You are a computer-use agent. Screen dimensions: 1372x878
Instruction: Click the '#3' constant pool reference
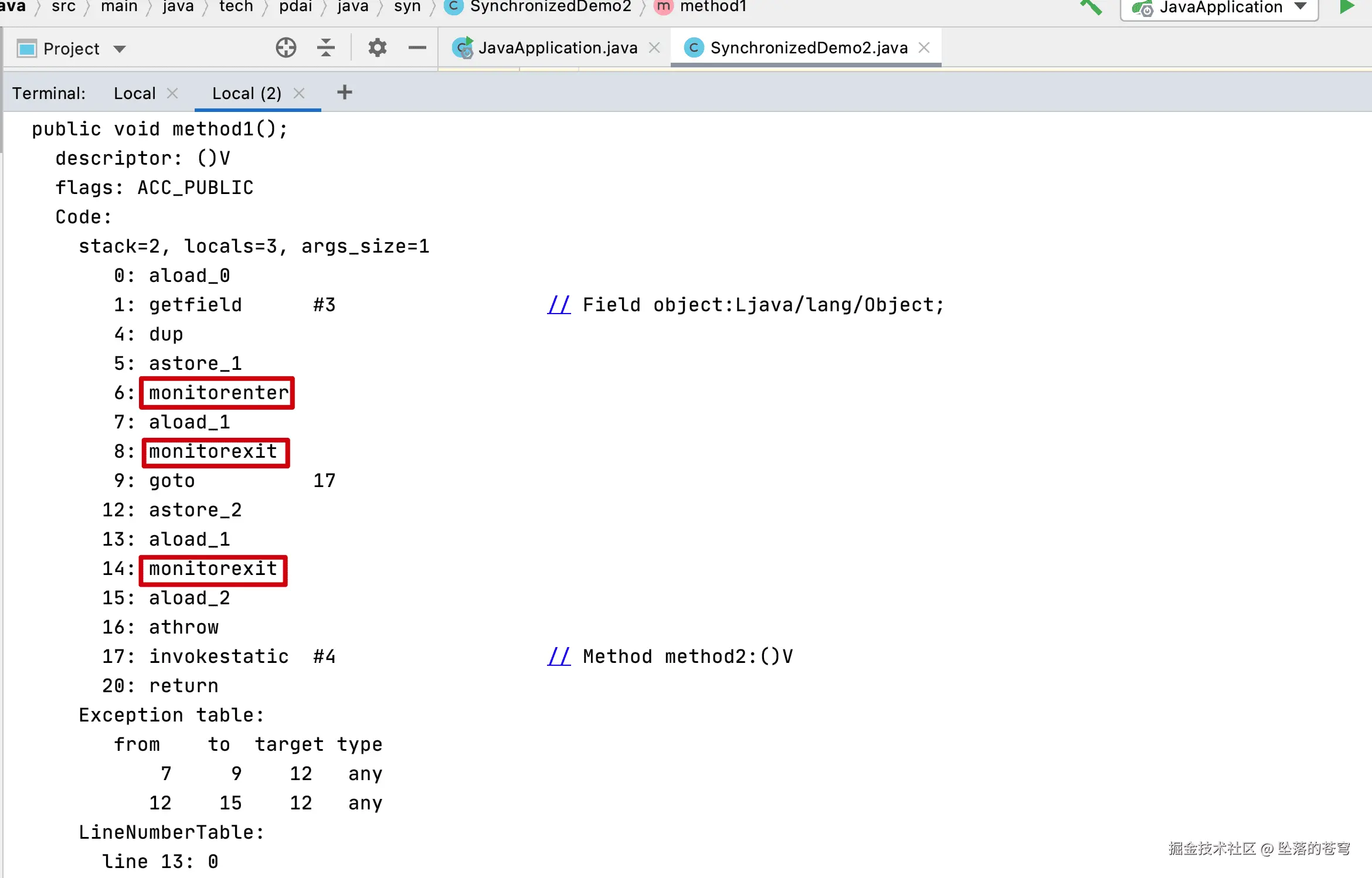pyautogui.click(x=324, y=305)
